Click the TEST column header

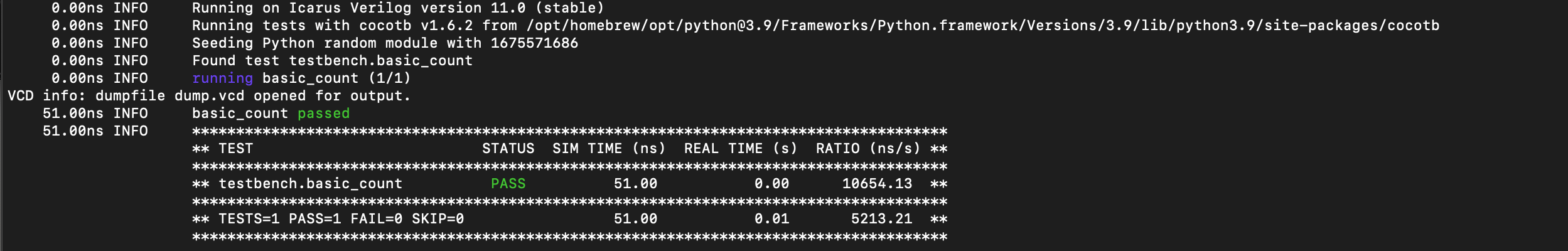[235, 149]
